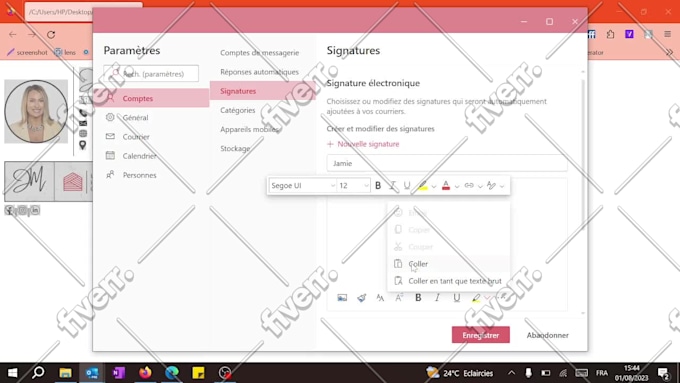This screenshot has height=383, width=680.
Task: Click LinkedIn icon in browser page signature
Action: pos(35,210)
